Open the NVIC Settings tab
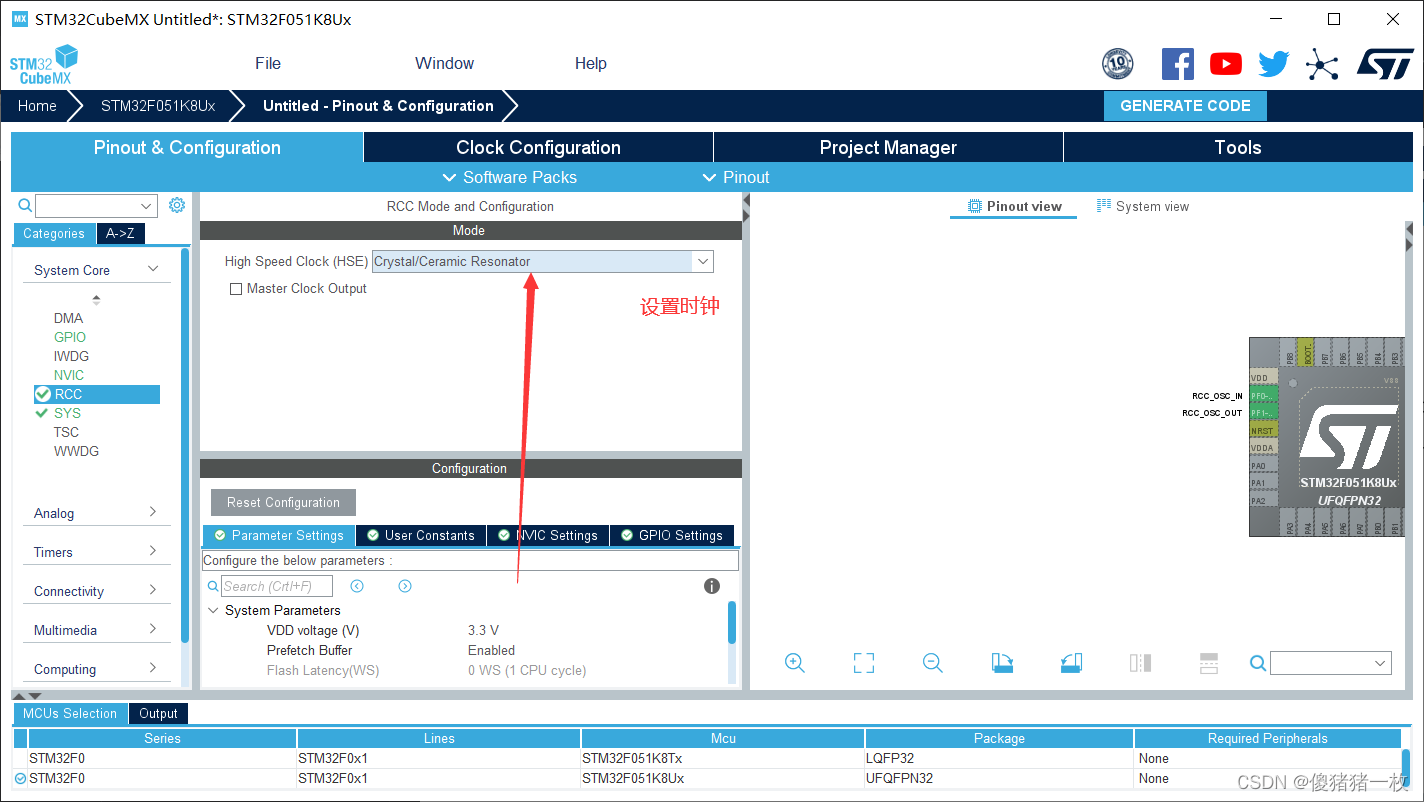1424x802 pixels. pos(548,535)
